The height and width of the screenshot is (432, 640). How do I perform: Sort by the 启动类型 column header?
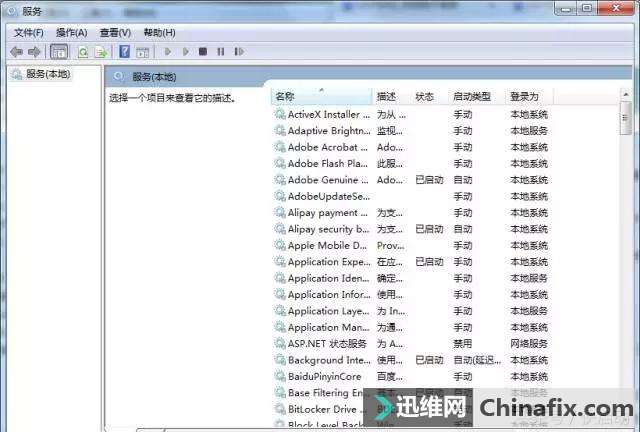click(x=476, y=96)
